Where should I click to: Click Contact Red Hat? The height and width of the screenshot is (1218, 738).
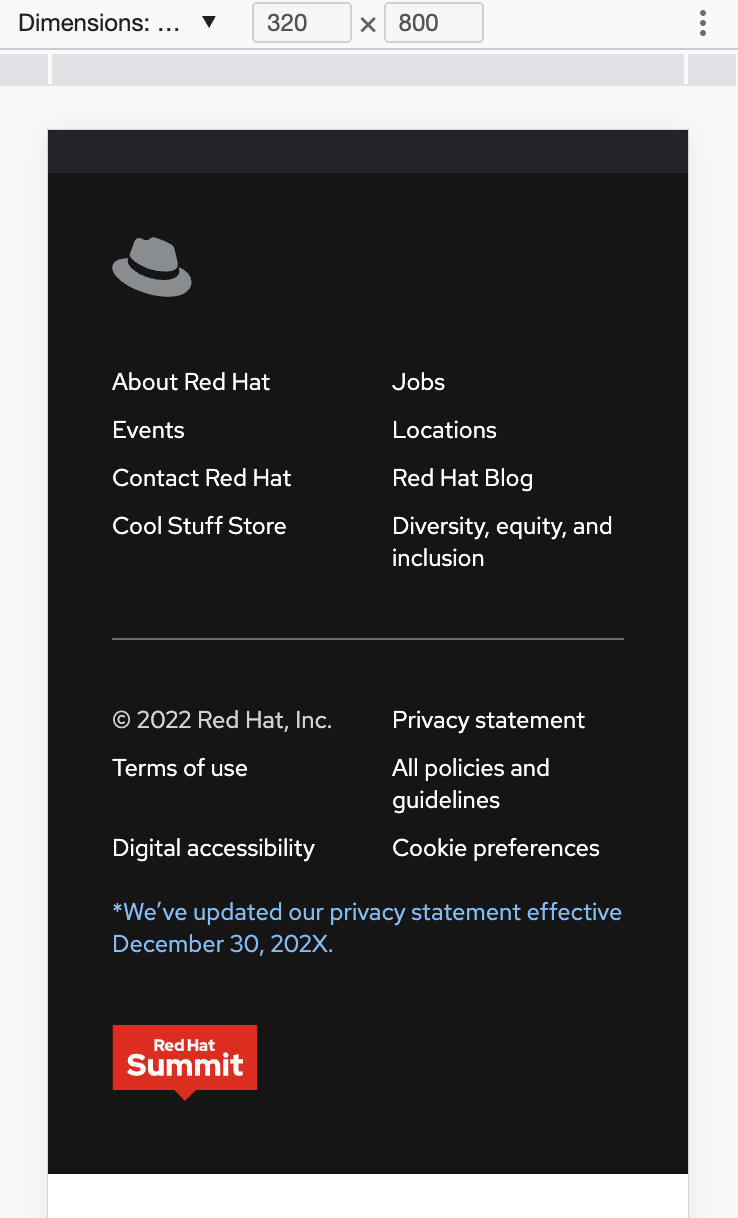[201, 478]
